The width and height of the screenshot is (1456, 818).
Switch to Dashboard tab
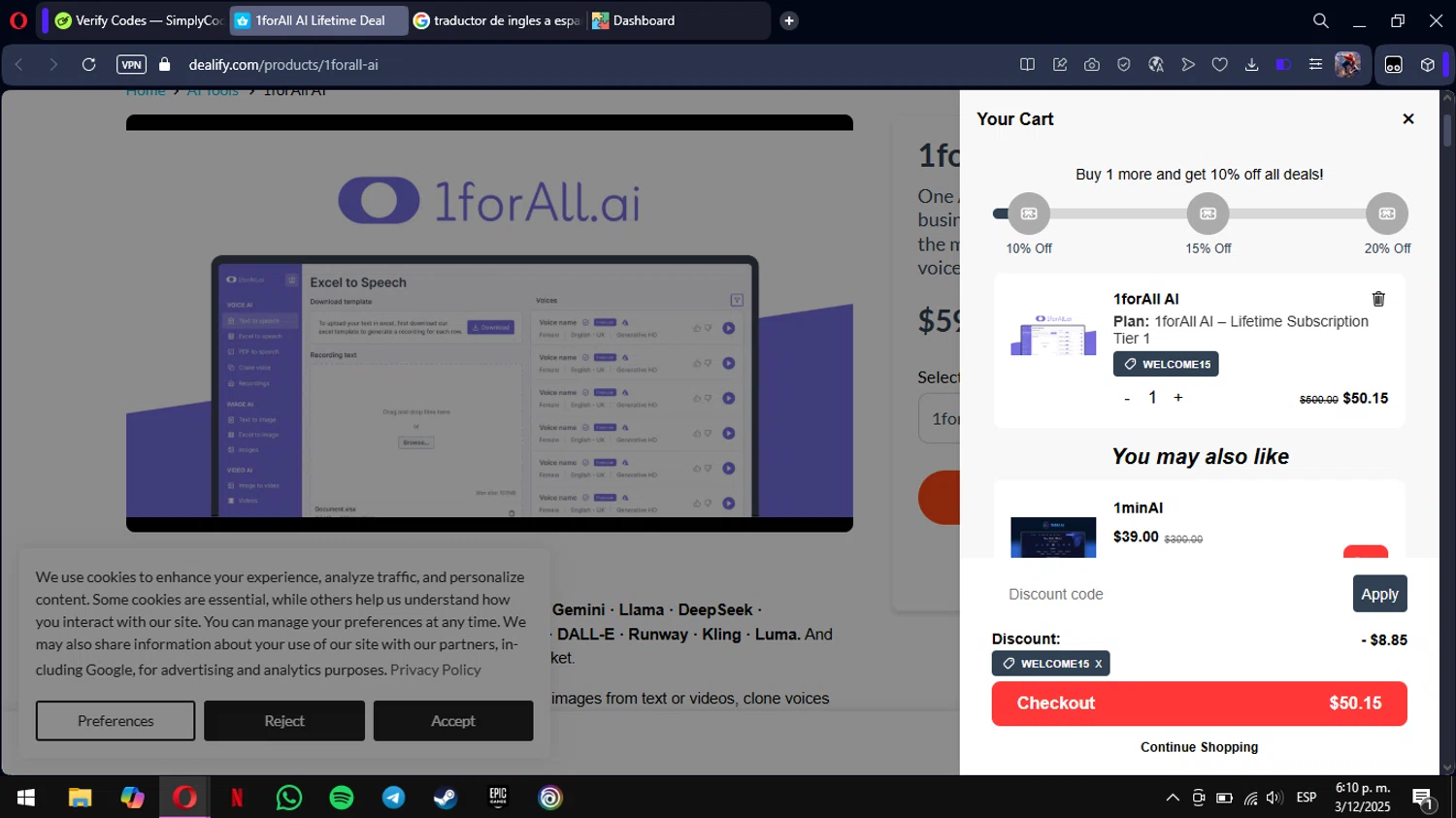[678, 20]
